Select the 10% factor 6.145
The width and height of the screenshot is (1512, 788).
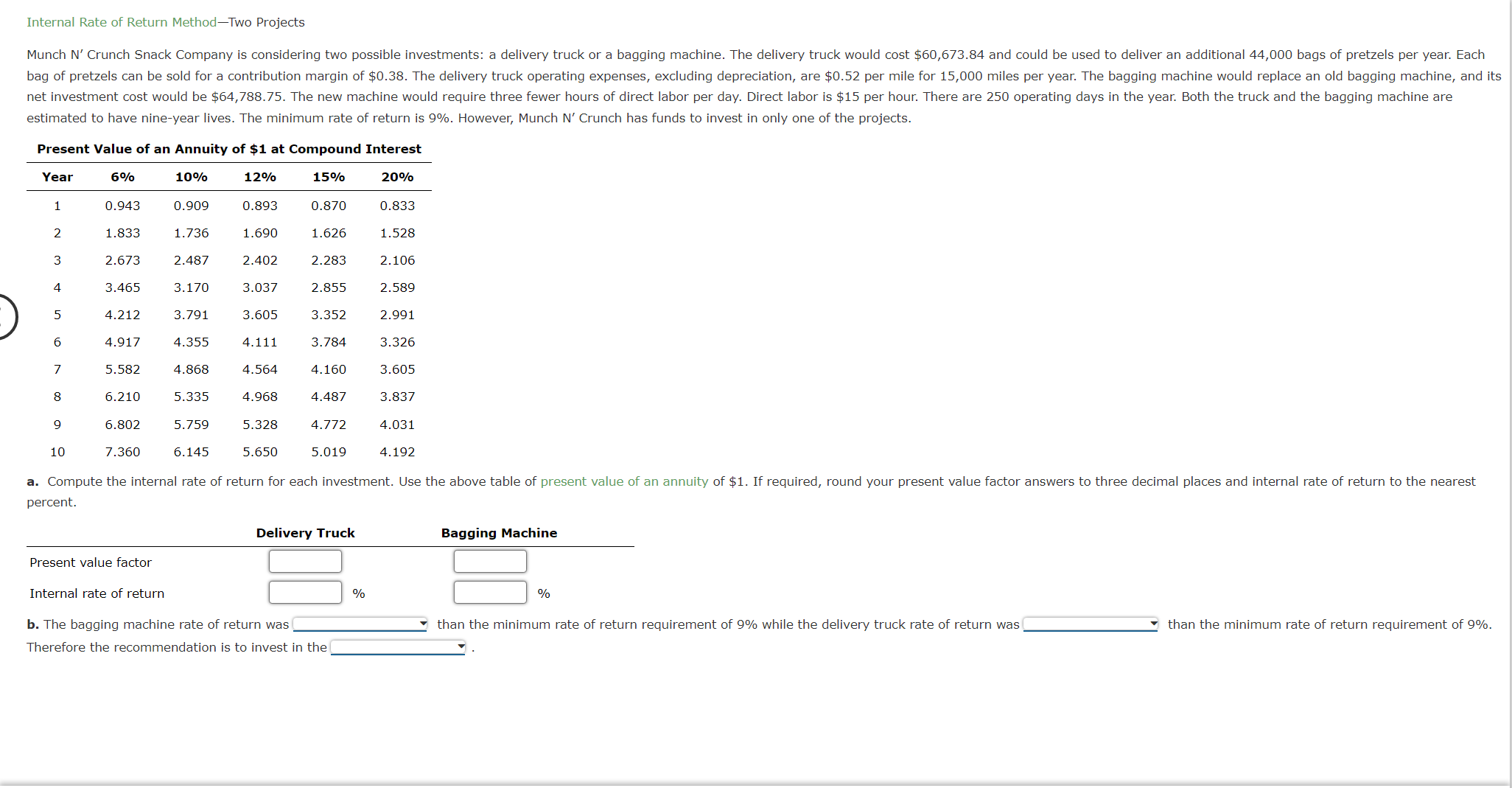click(192, 452)
